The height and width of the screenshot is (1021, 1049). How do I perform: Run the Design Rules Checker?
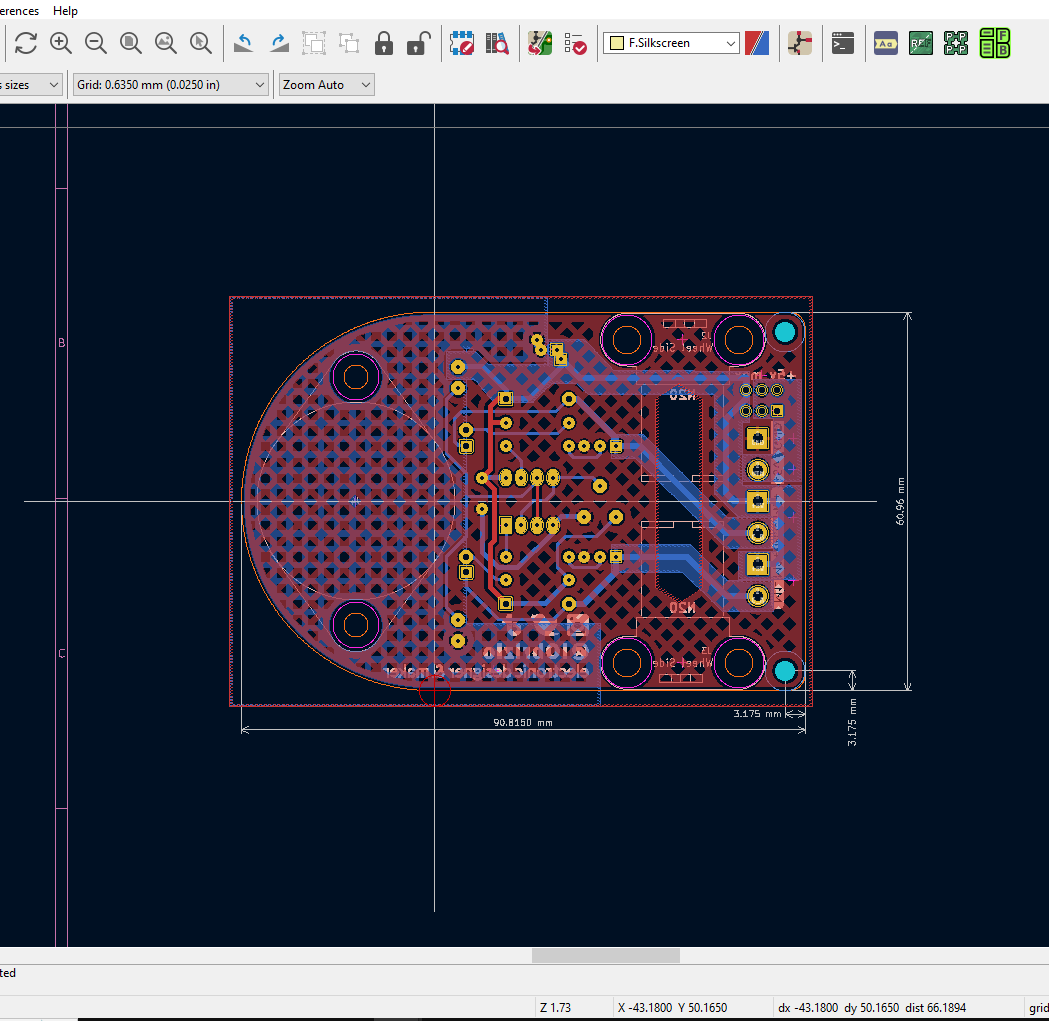(x=575, y=43)
